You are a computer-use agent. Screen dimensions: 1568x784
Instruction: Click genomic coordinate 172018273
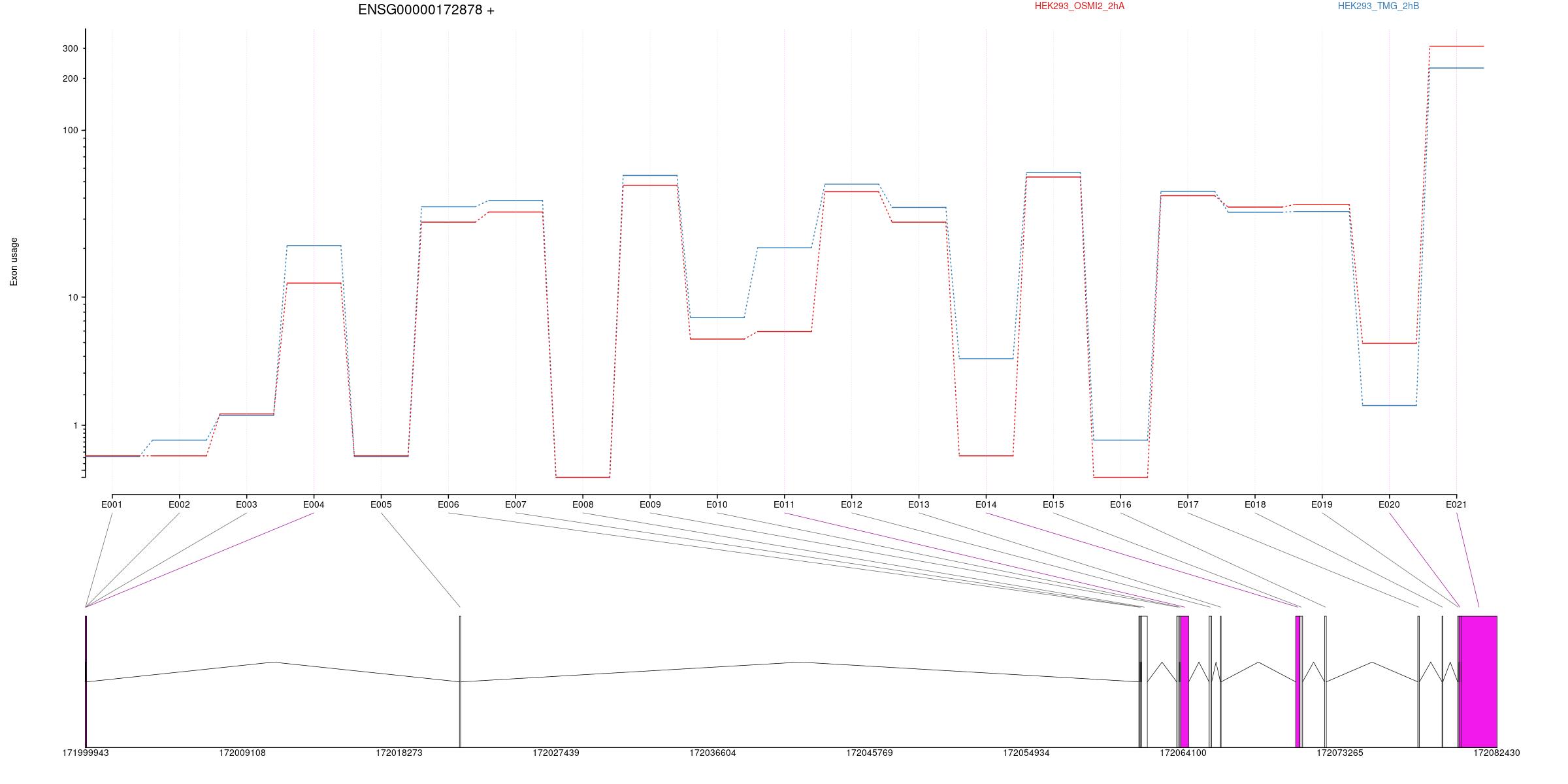399,753
